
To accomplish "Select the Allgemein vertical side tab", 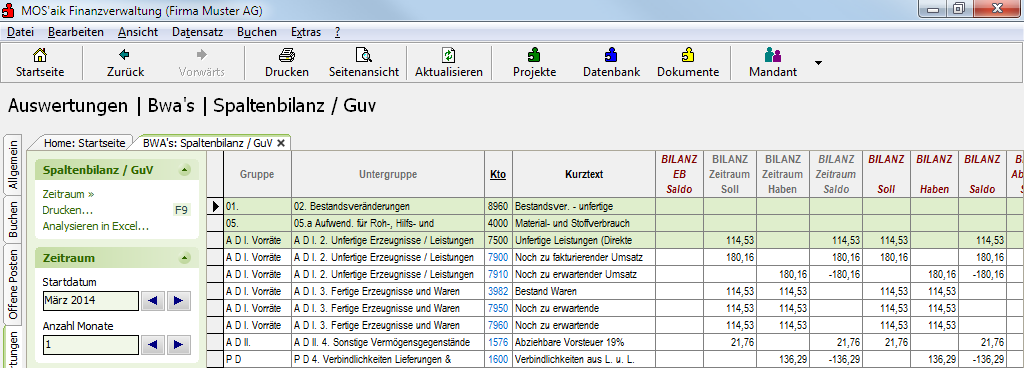I will tap(14, 164).
